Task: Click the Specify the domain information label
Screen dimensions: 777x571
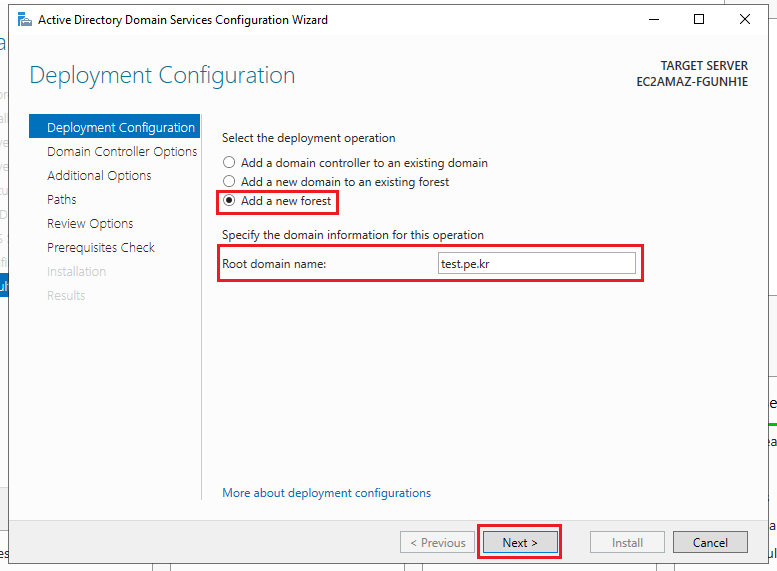Action: 353,235
